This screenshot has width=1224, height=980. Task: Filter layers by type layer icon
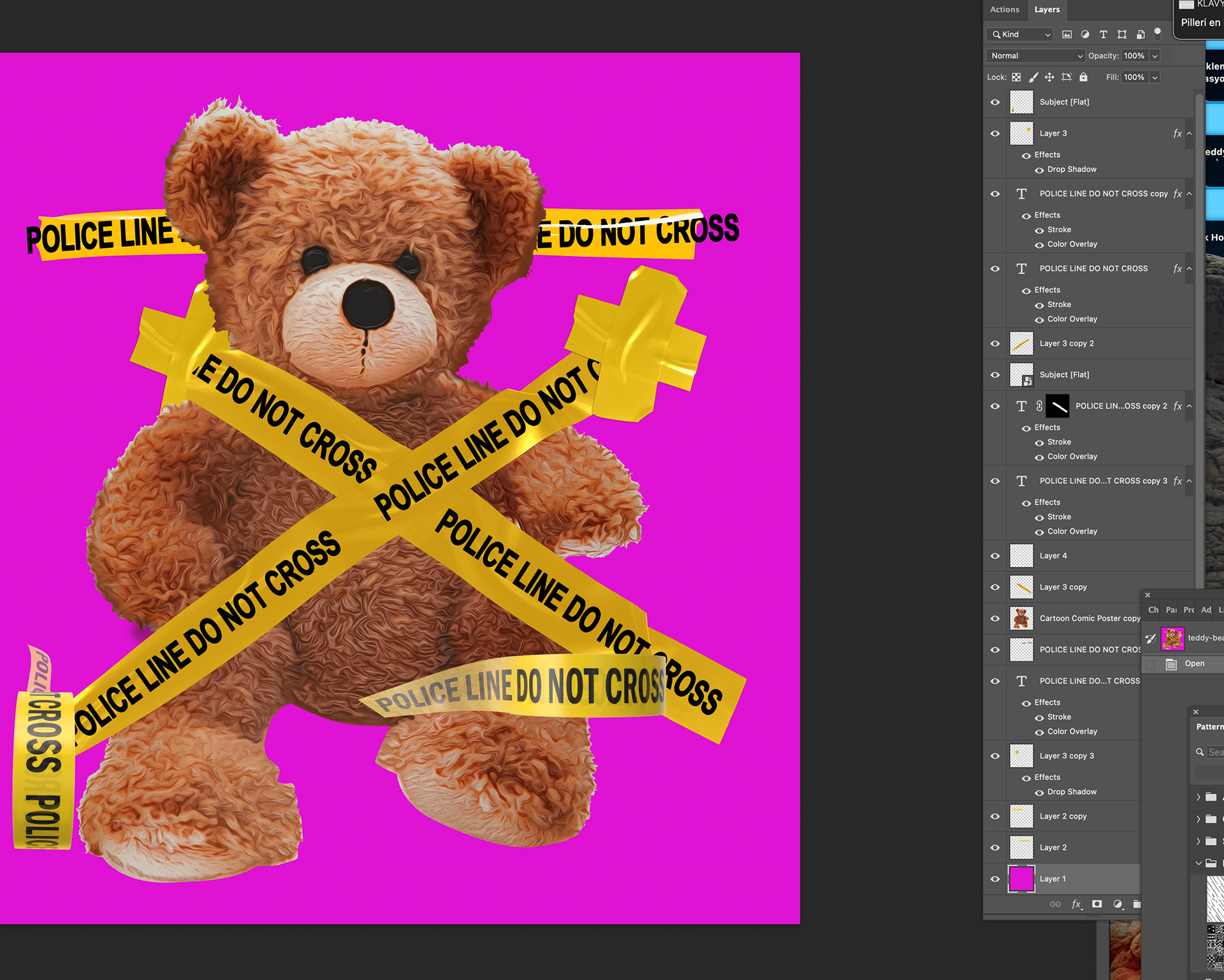tap(1104, 34)
